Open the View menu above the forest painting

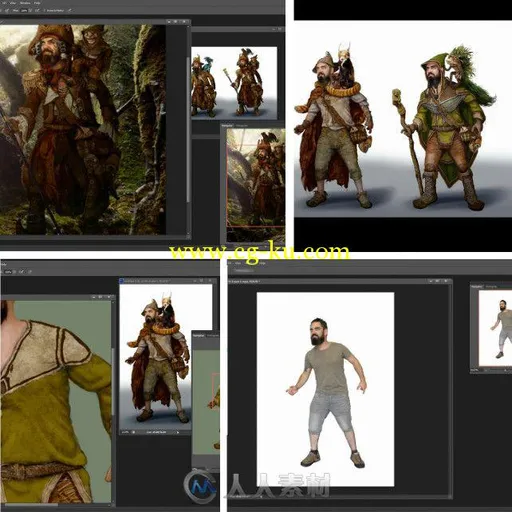coord(12,3)
